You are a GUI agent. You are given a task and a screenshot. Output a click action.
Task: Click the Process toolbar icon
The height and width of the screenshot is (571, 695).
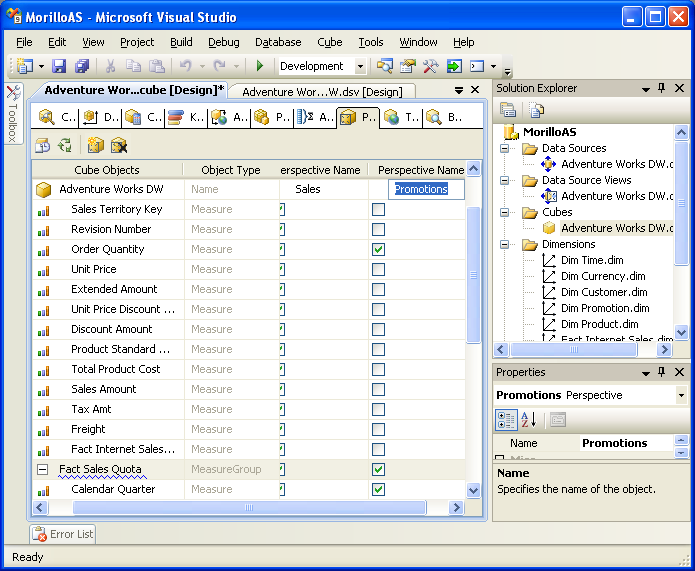(43, 145)
